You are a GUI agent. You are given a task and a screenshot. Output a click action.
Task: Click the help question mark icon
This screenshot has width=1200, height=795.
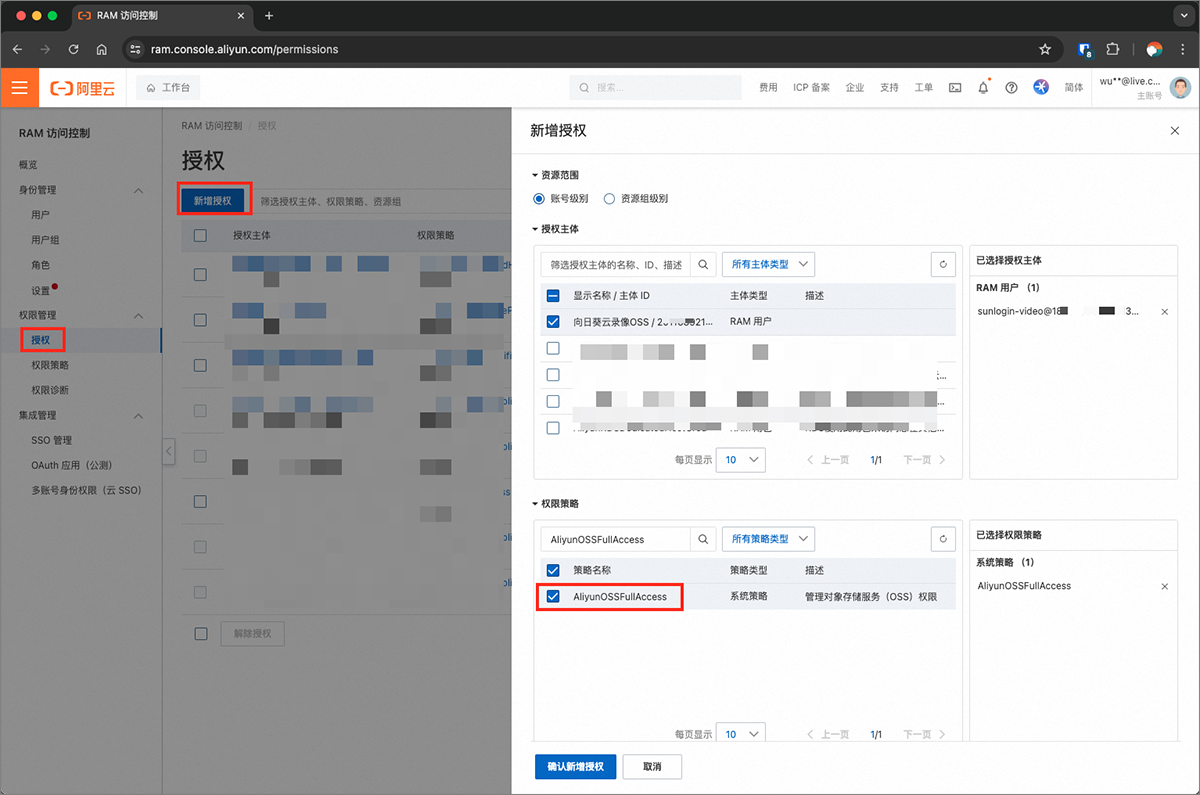1011,88
